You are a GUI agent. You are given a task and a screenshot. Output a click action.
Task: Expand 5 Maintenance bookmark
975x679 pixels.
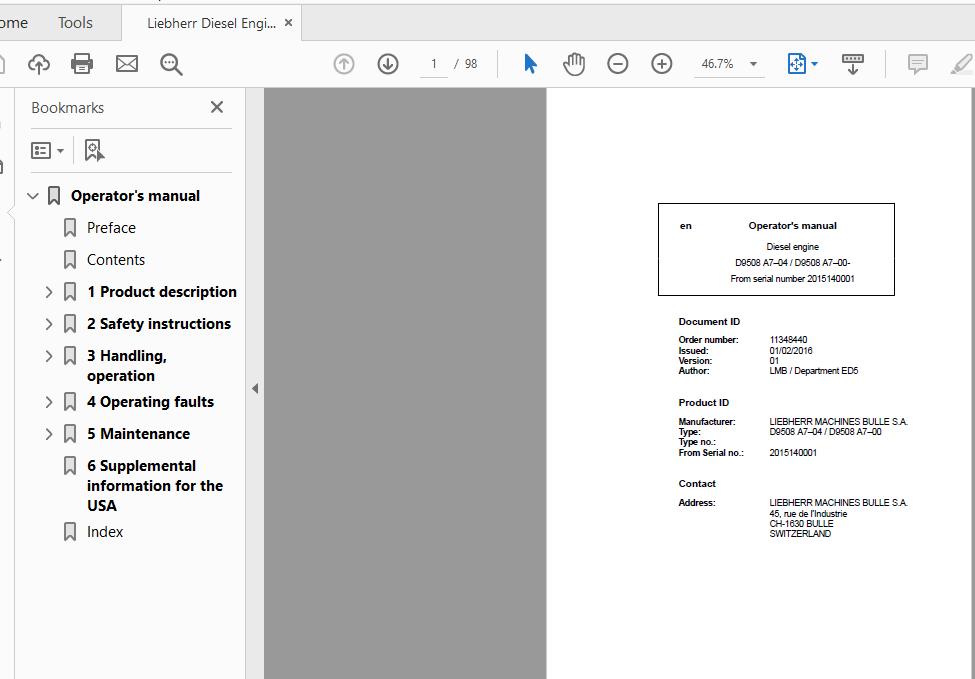(49, 433)
